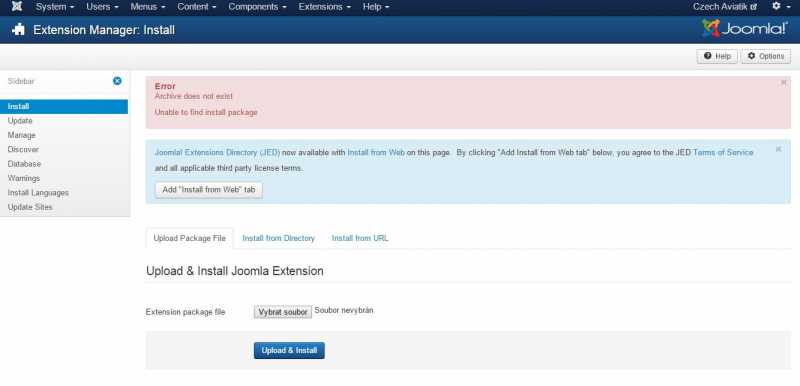Close the blue JED info message

(778, 149)
